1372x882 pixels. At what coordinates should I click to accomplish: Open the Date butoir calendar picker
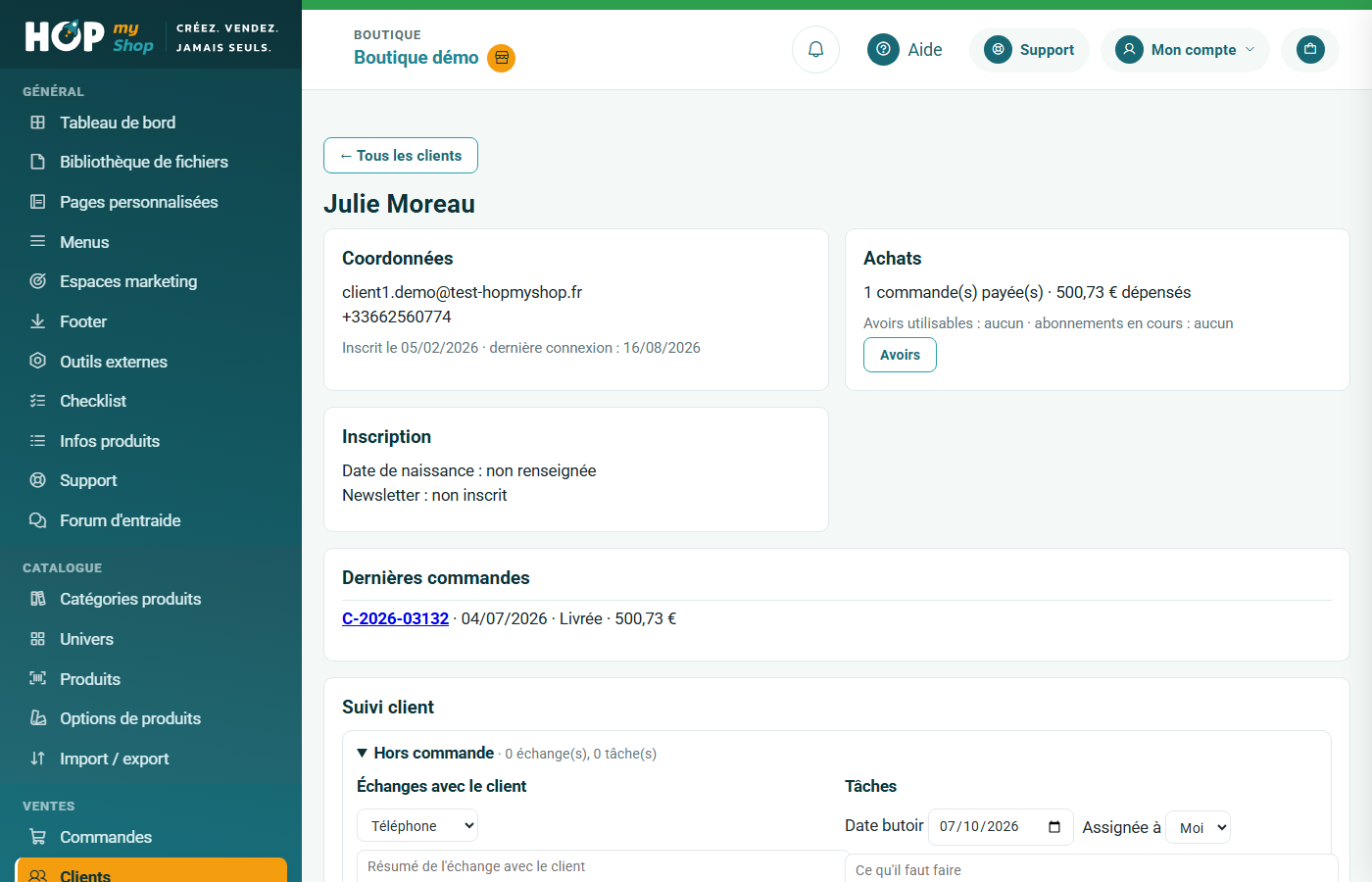click(x=1054, y=827)
